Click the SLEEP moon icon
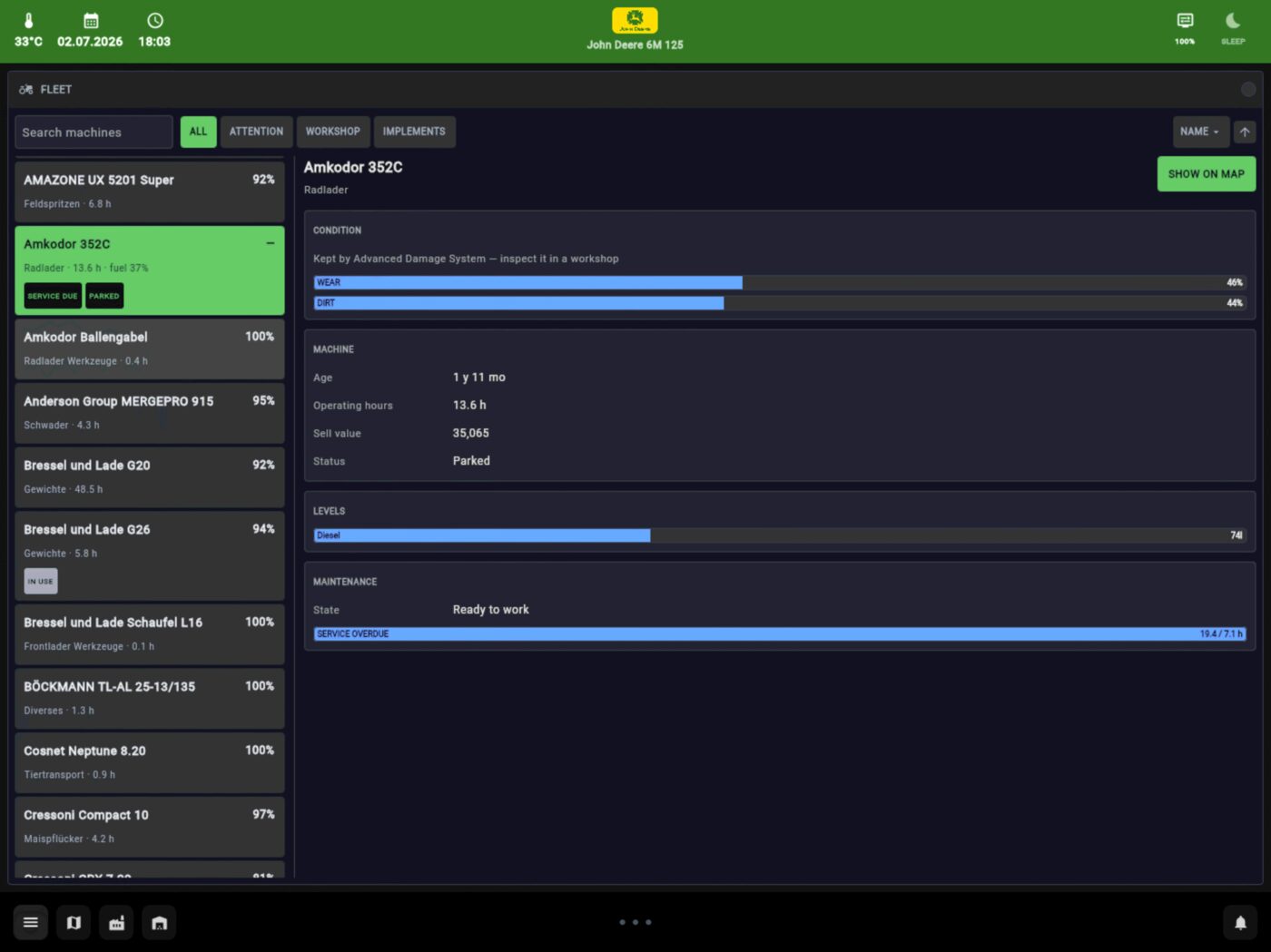The width and height of the screenshot is (1271, 952). [1233, 21]
